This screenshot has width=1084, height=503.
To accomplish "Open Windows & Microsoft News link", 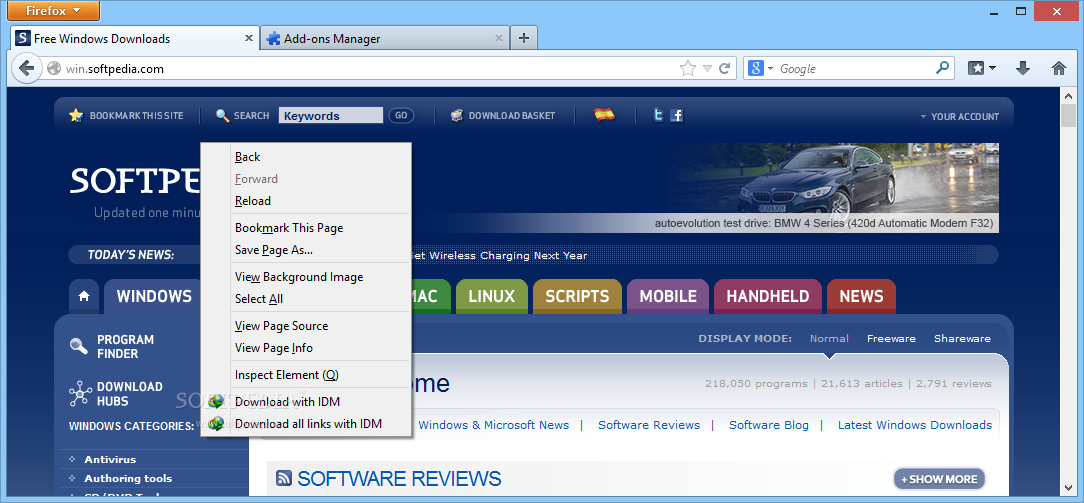I will click(x=494, y=425).
